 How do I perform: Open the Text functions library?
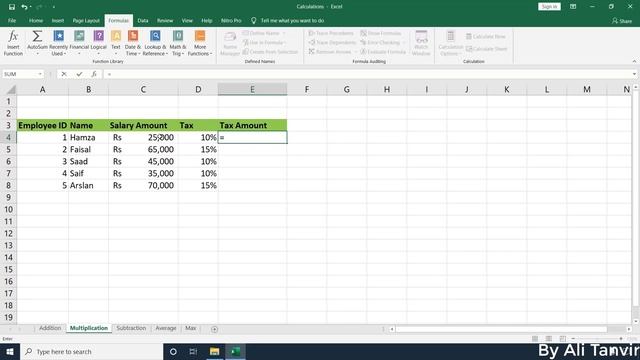click(x=116, y=43)
